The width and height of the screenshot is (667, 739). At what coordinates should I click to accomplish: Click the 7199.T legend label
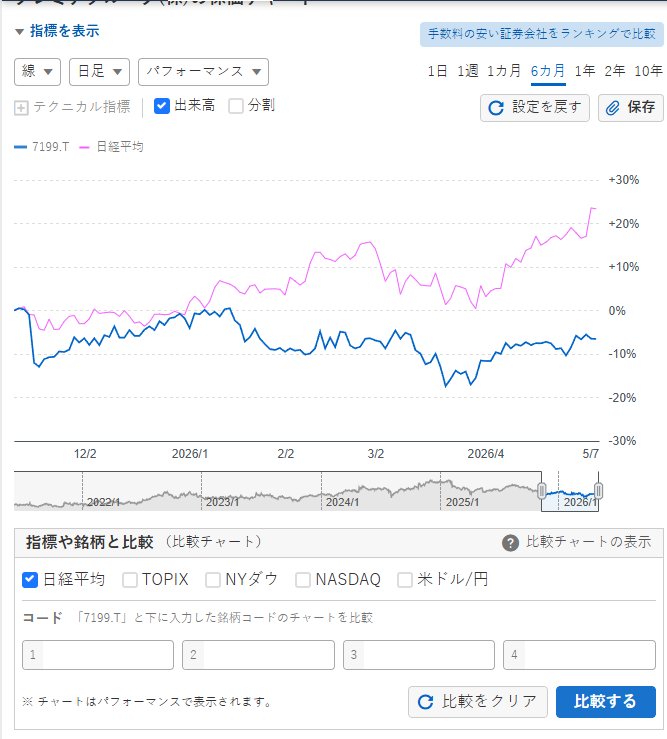(50, 147)
